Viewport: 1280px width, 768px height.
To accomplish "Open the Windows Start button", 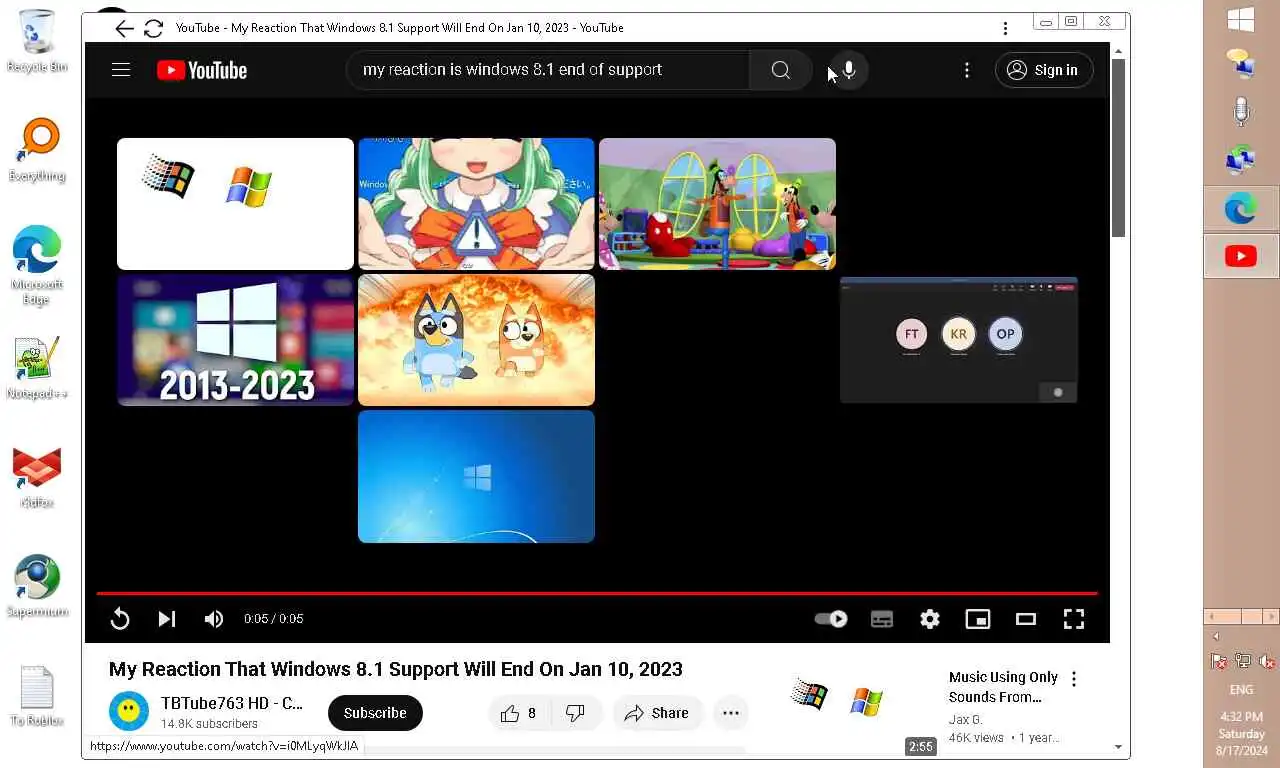I will [1241, 20].
